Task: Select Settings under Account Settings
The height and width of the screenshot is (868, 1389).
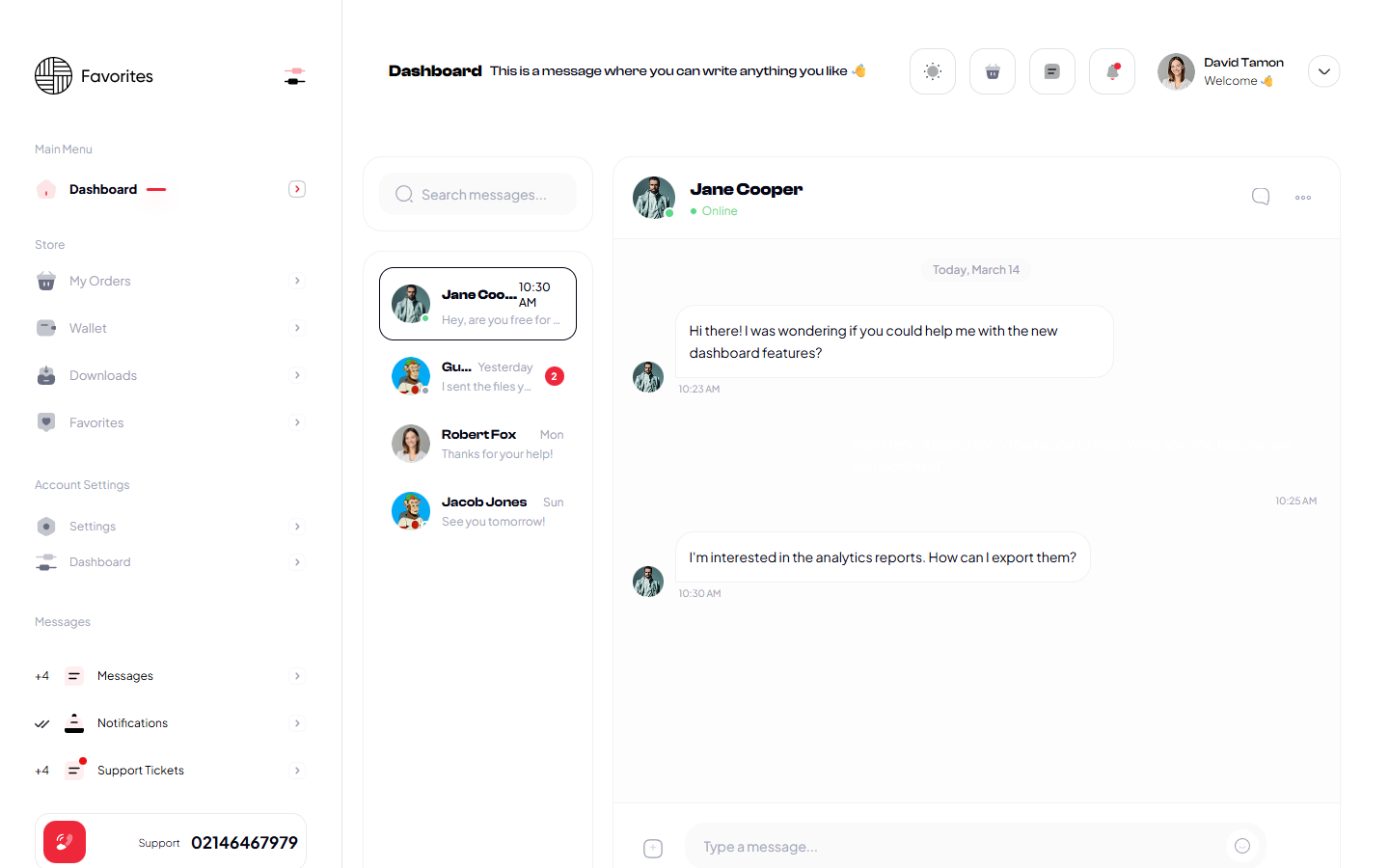Action: pos(93,527)
